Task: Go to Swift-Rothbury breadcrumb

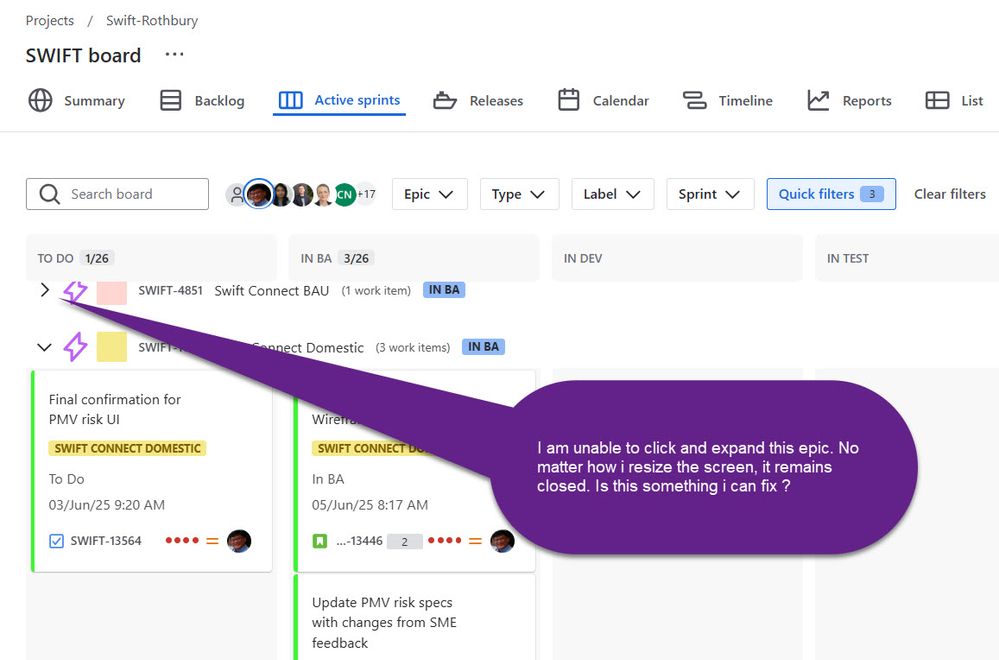Action: tap(152, 20)
